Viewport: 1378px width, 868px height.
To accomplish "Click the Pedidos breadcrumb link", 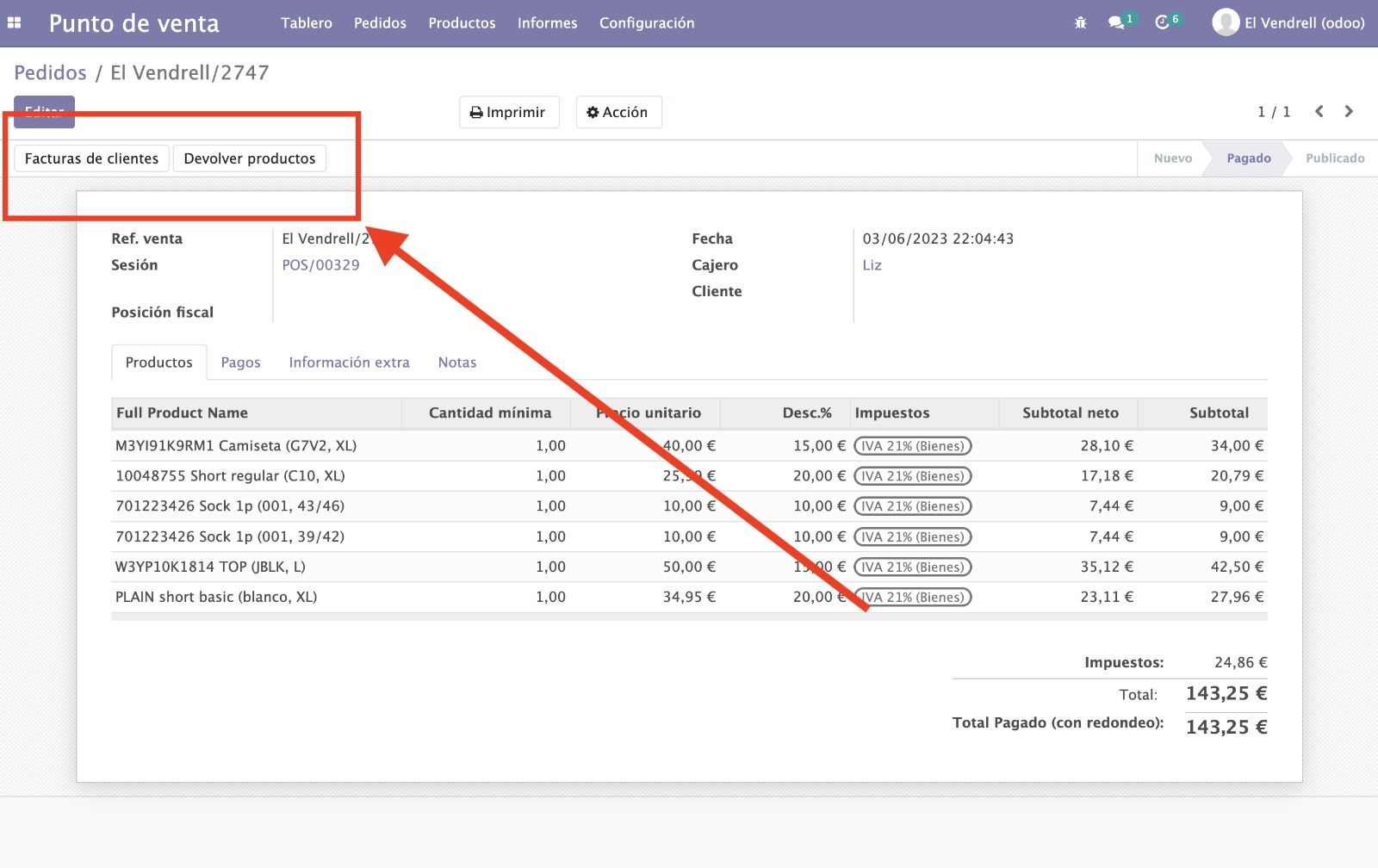I will pyautogui.click(x=50, y=73).
